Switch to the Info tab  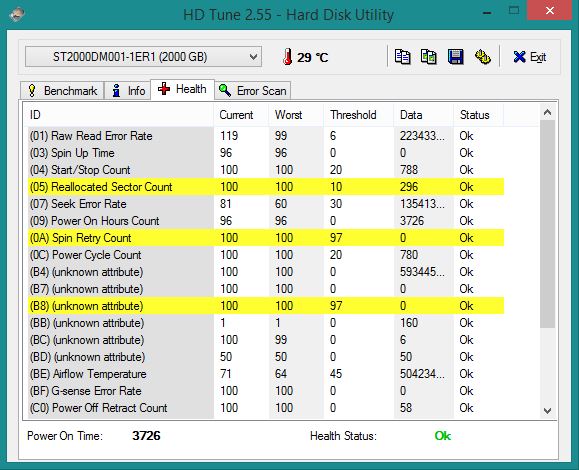[x=128, y=90]
